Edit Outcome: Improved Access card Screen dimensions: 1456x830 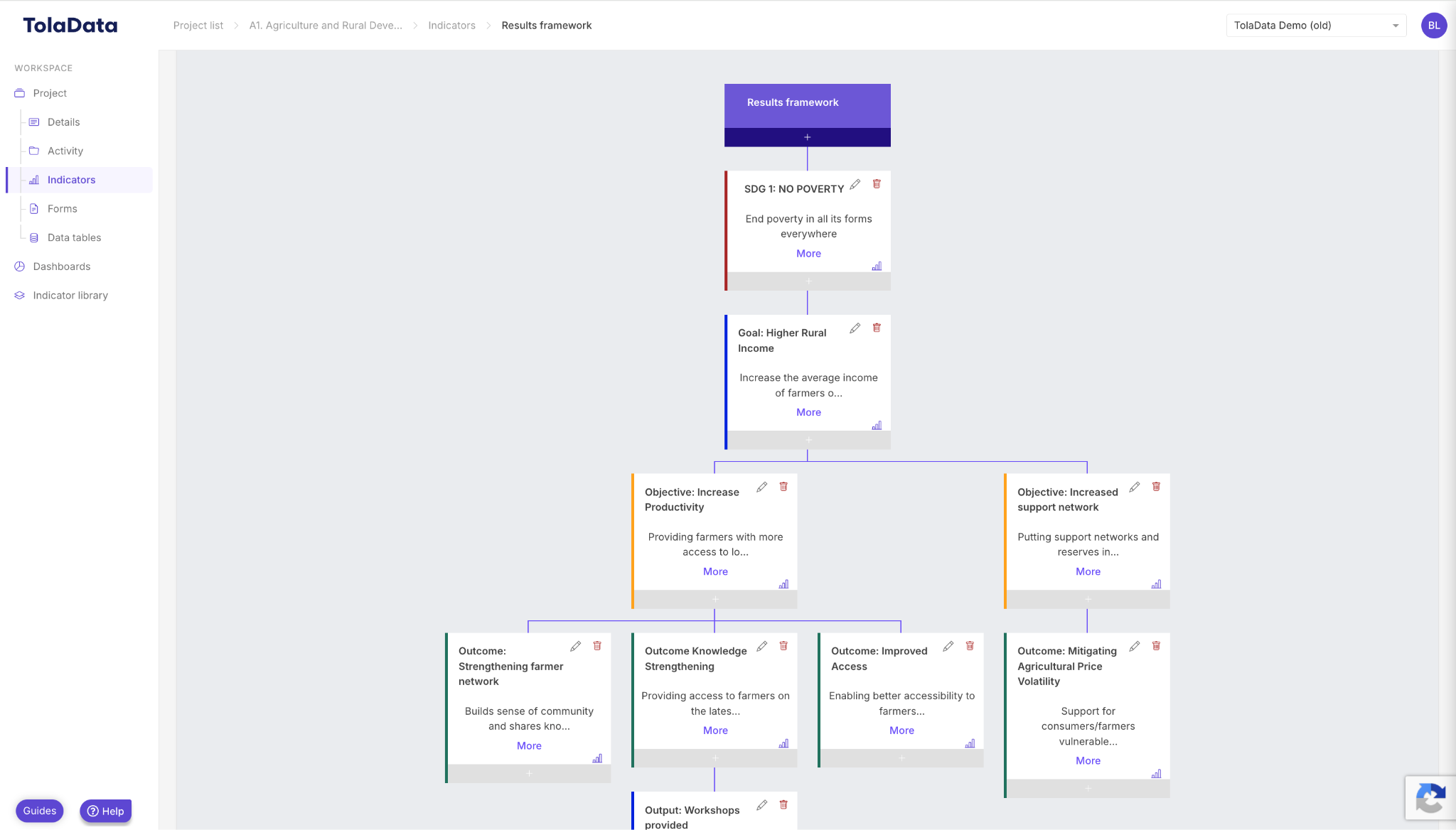948,646
